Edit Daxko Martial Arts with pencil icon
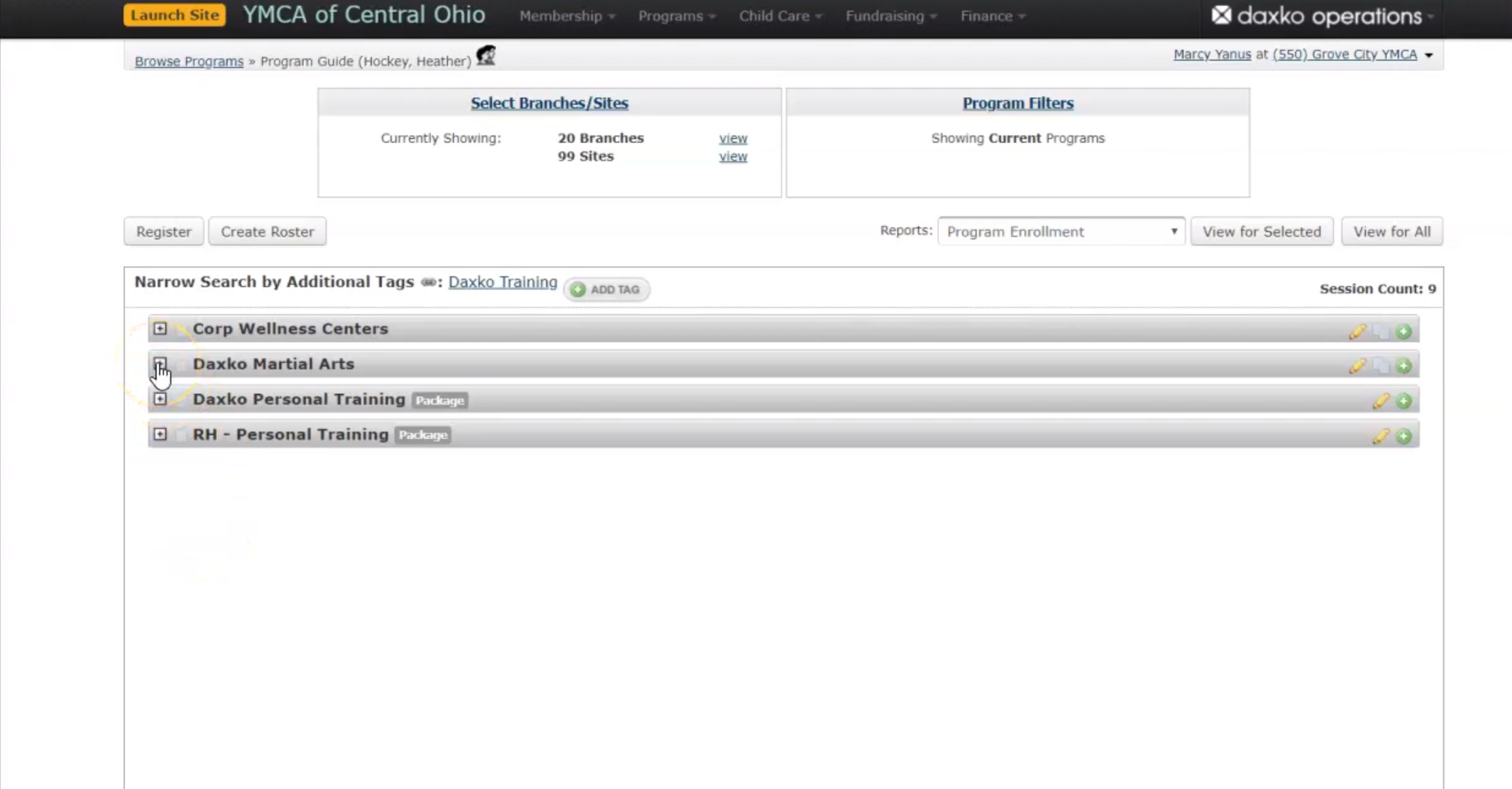1512x789 pixels. [x=1358, y=366]
